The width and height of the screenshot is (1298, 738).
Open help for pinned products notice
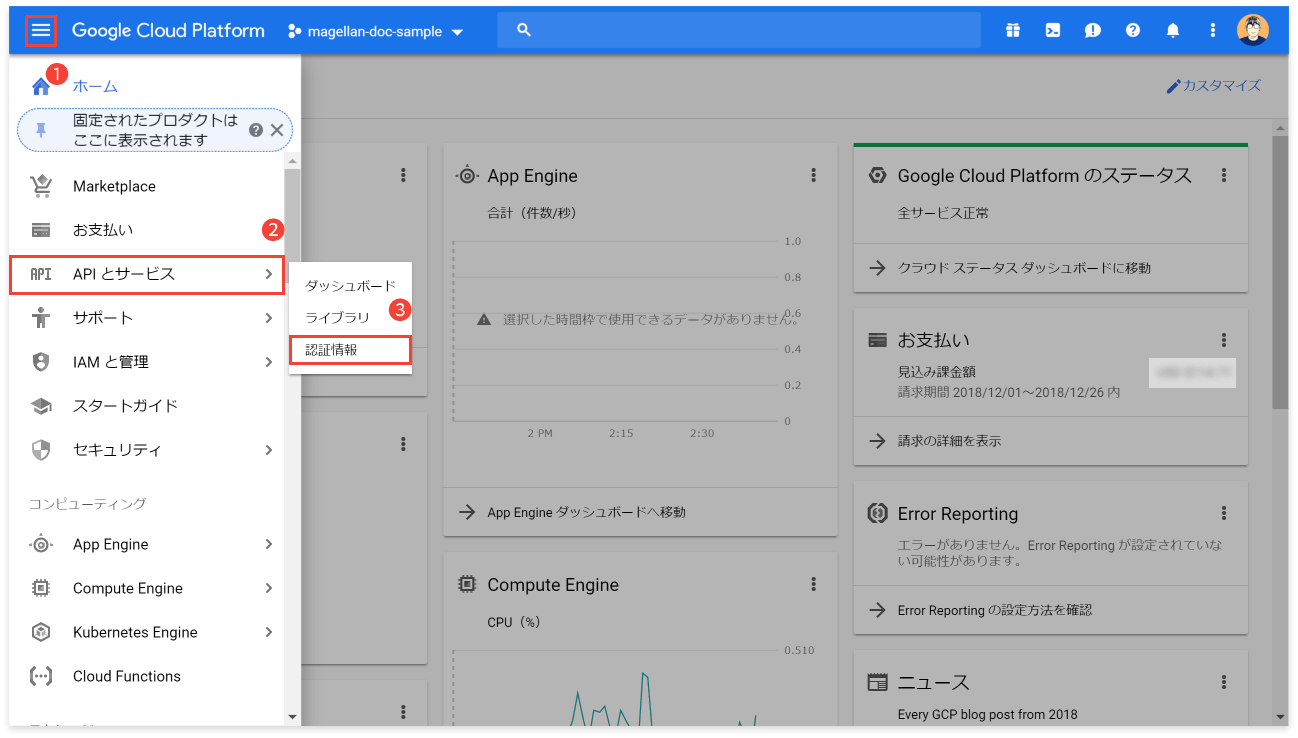tap(256, 130)
